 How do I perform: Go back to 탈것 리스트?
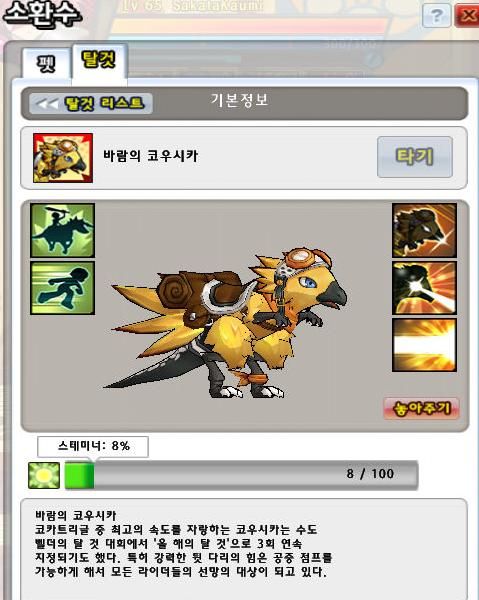pyautogui.click(x=91, y=103)
